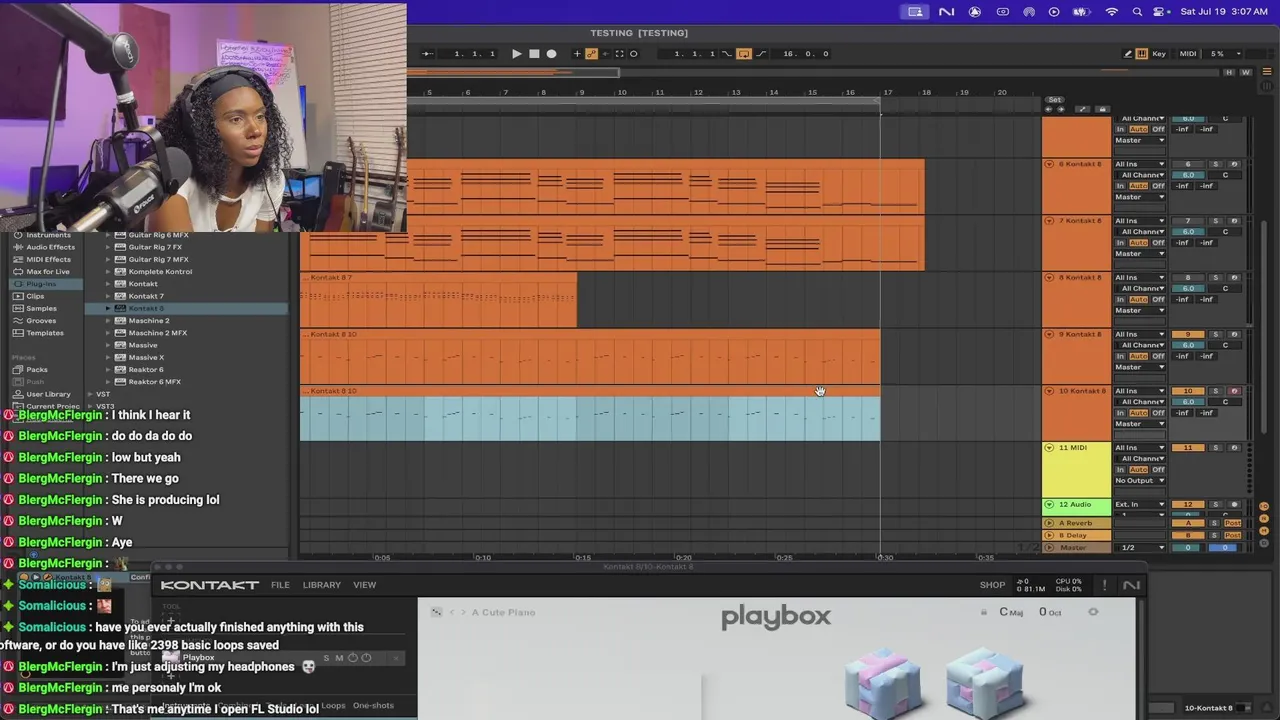The height and width of the screenshot is (720, 1280).
Task: Open Ext. In dropdown on 12 Audio
Action: point(1140,504)
